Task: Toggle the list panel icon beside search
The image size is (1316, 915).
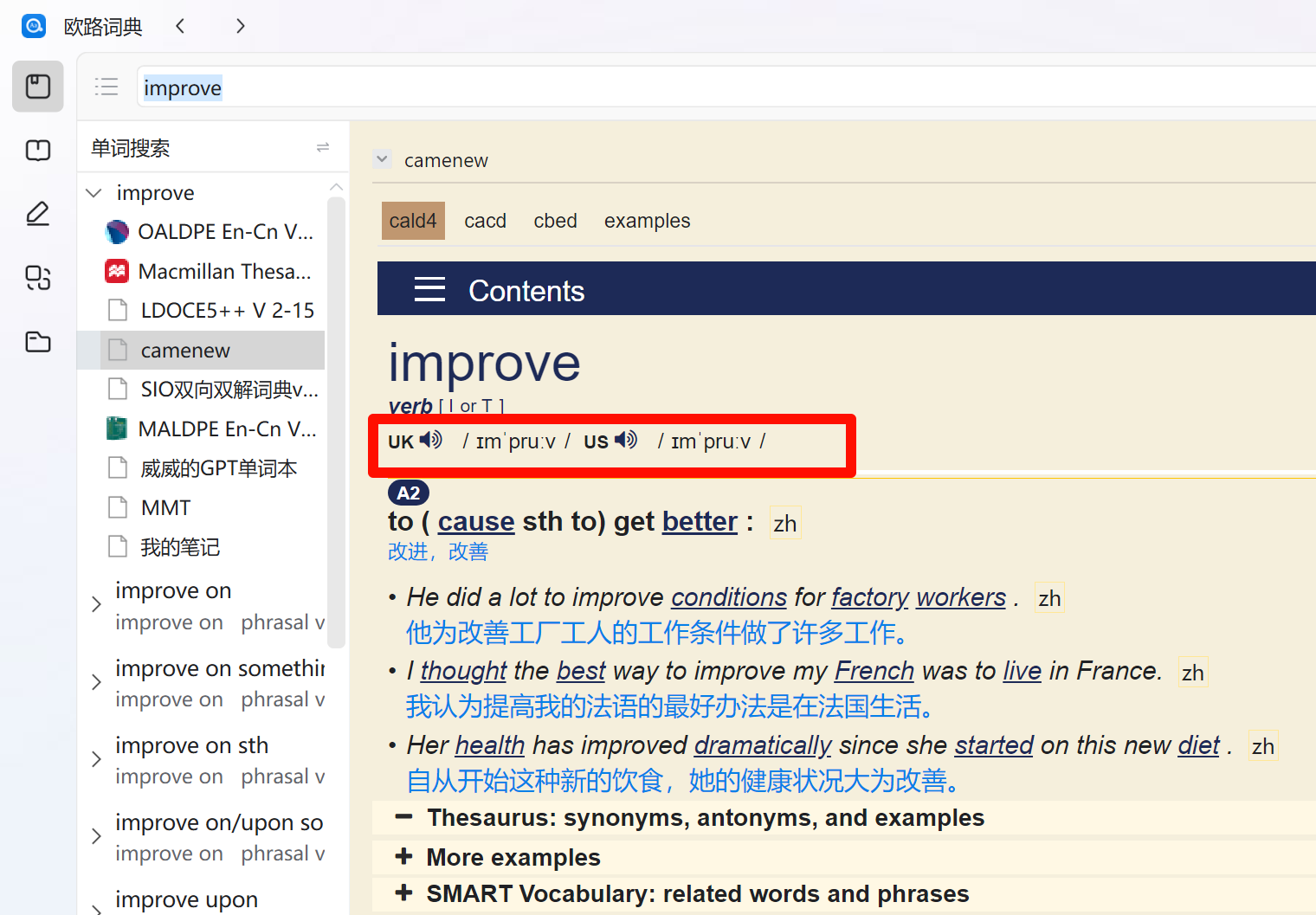Action: 106,87
